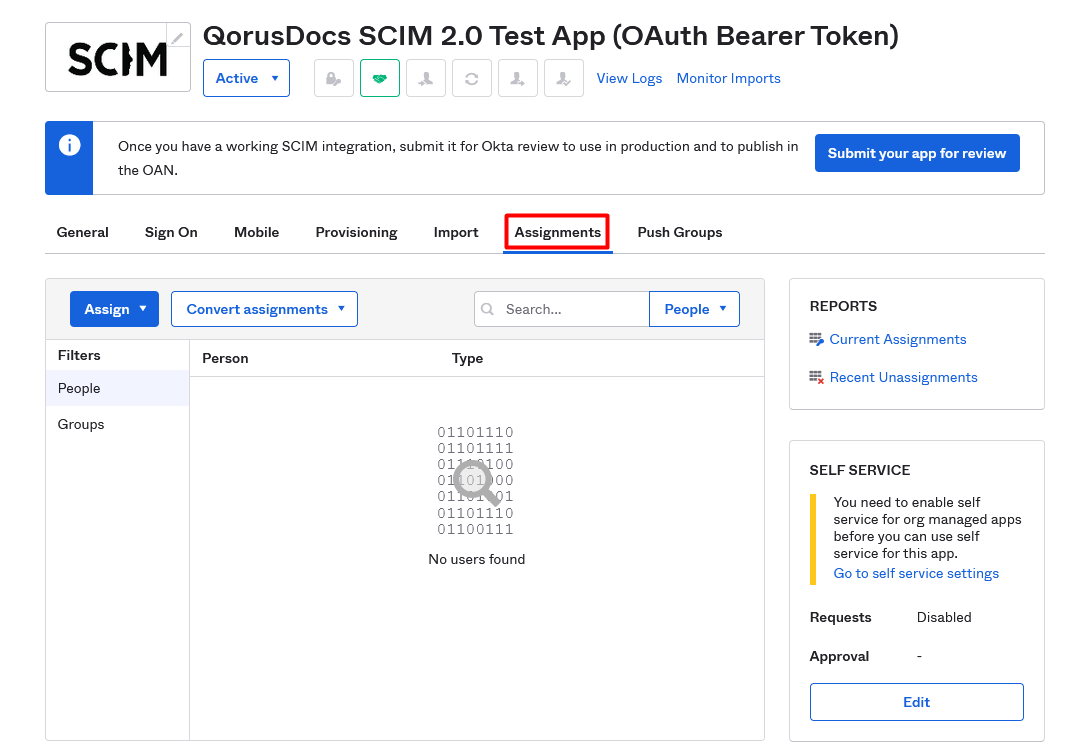Switch to the General tab

(x=82, y=232)
